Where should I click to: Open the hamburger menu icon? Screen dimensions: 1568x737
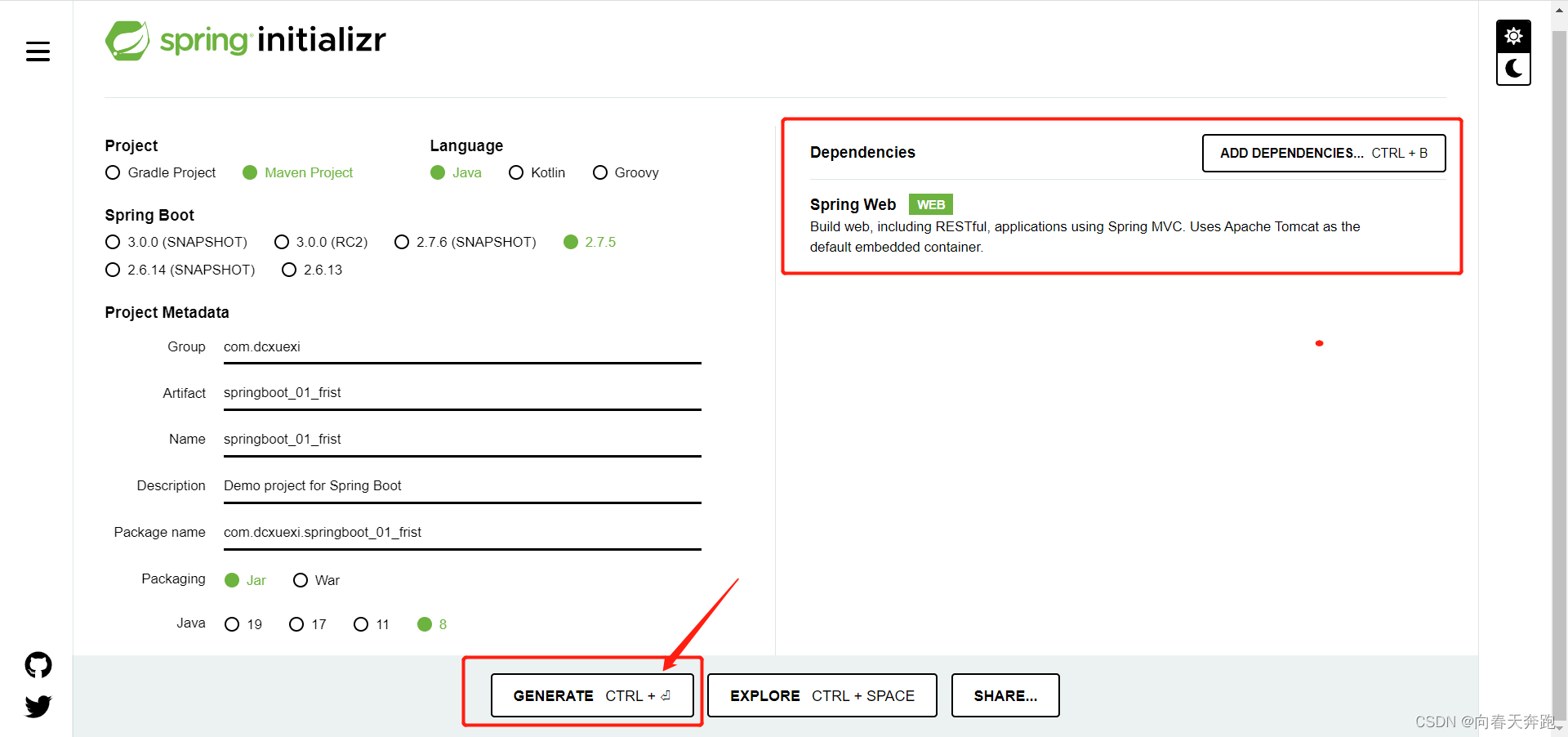click(38, 51)
